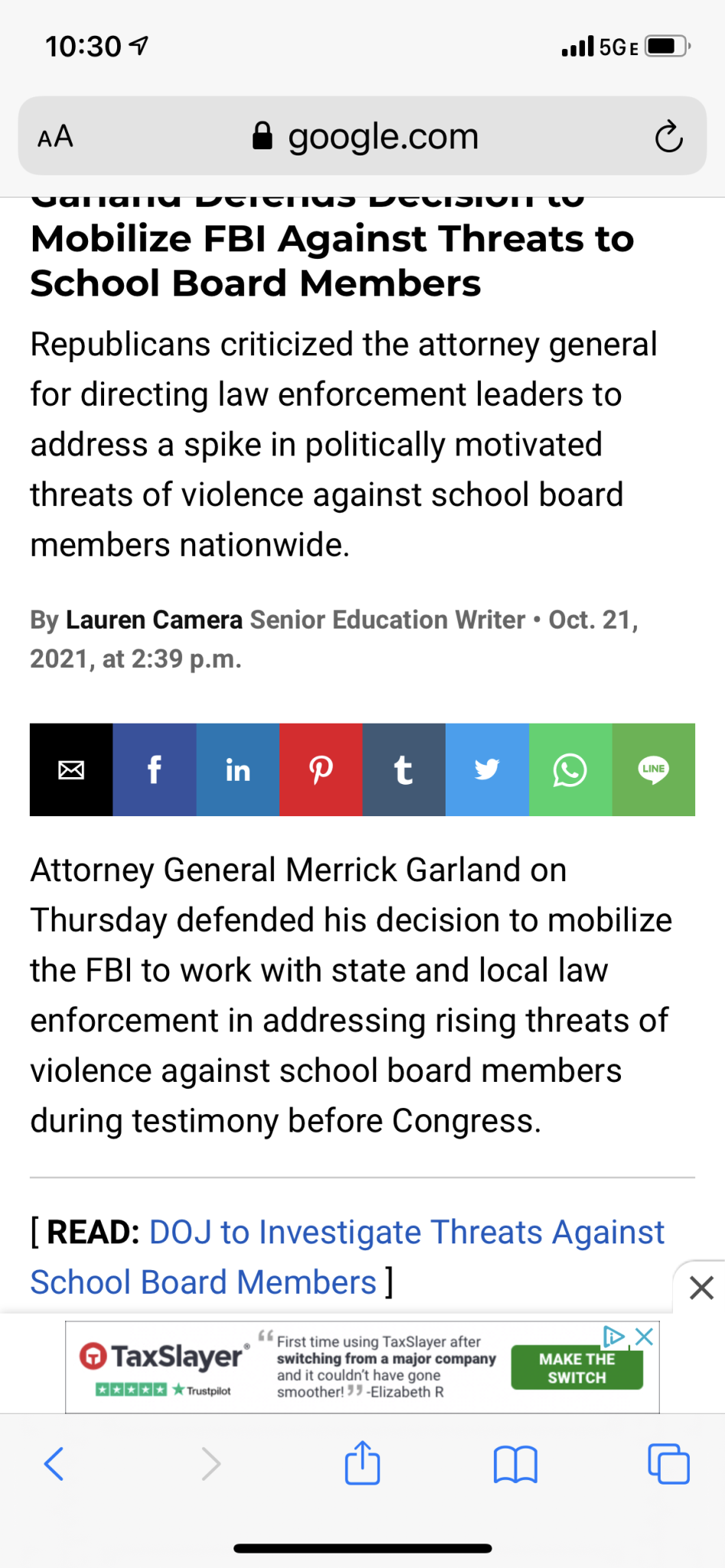This screenshot has height=1568, width=725.
Task: Open Safari bookmarks
Action: click(516, 1464)
